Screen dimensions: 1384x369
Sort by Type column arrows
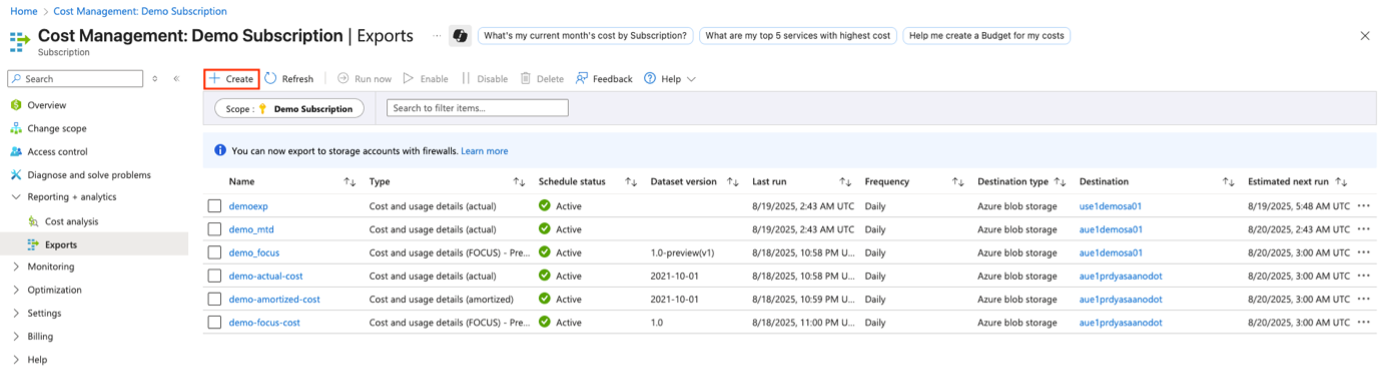[519, 182]
